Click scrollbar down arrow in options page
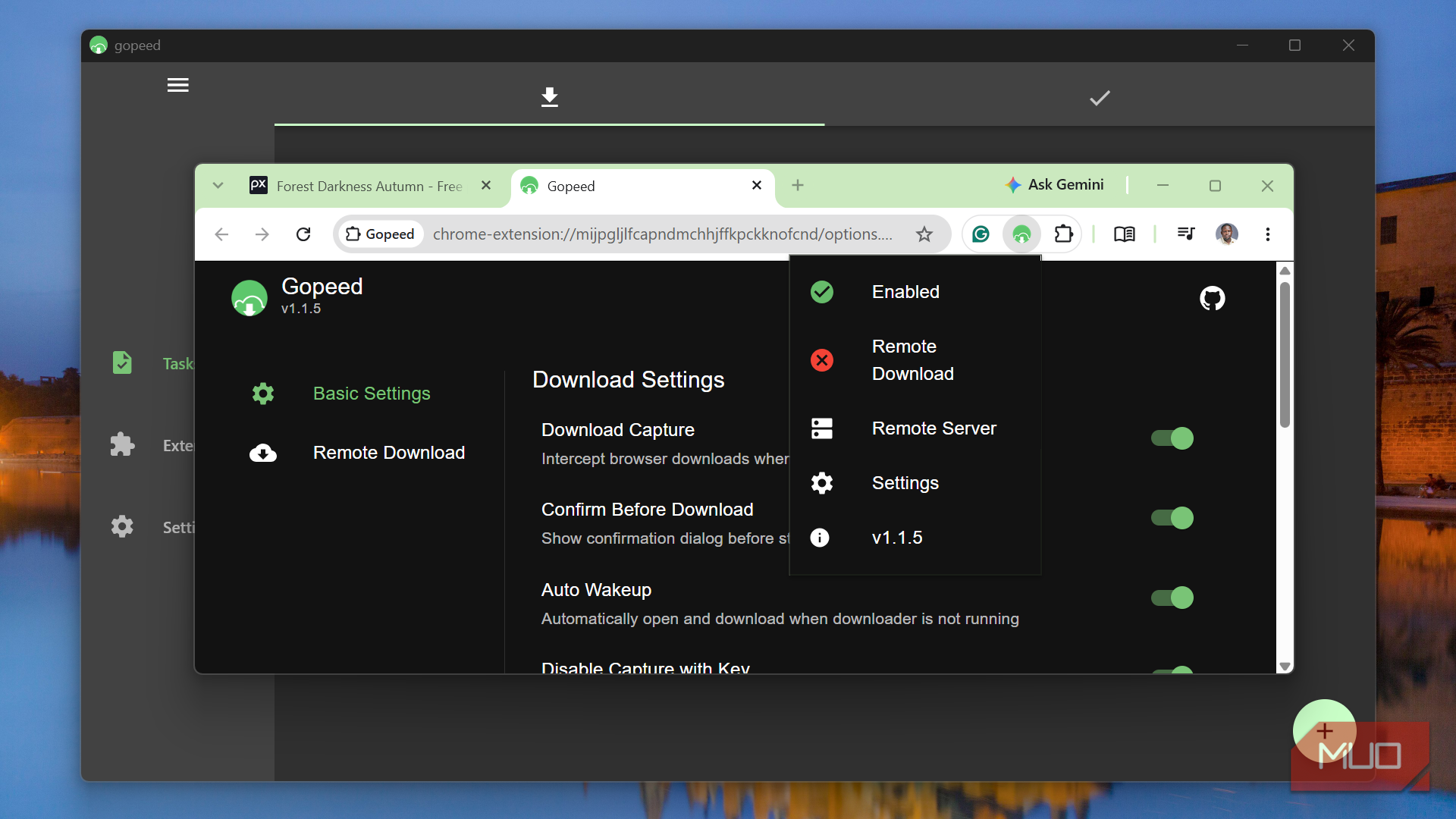 [1285, 667]
